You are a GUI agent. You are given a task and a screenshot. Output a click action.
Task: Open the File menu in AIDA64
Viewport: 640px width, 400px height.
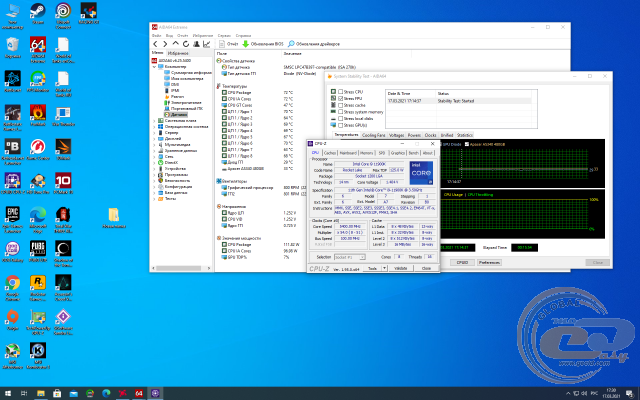[x=156, y=36]
